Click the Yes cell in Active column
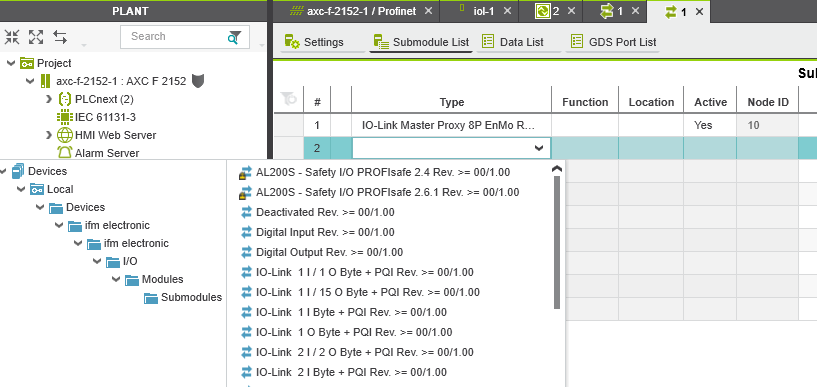This screenshot has height=387, width=817. coord(710,126)
